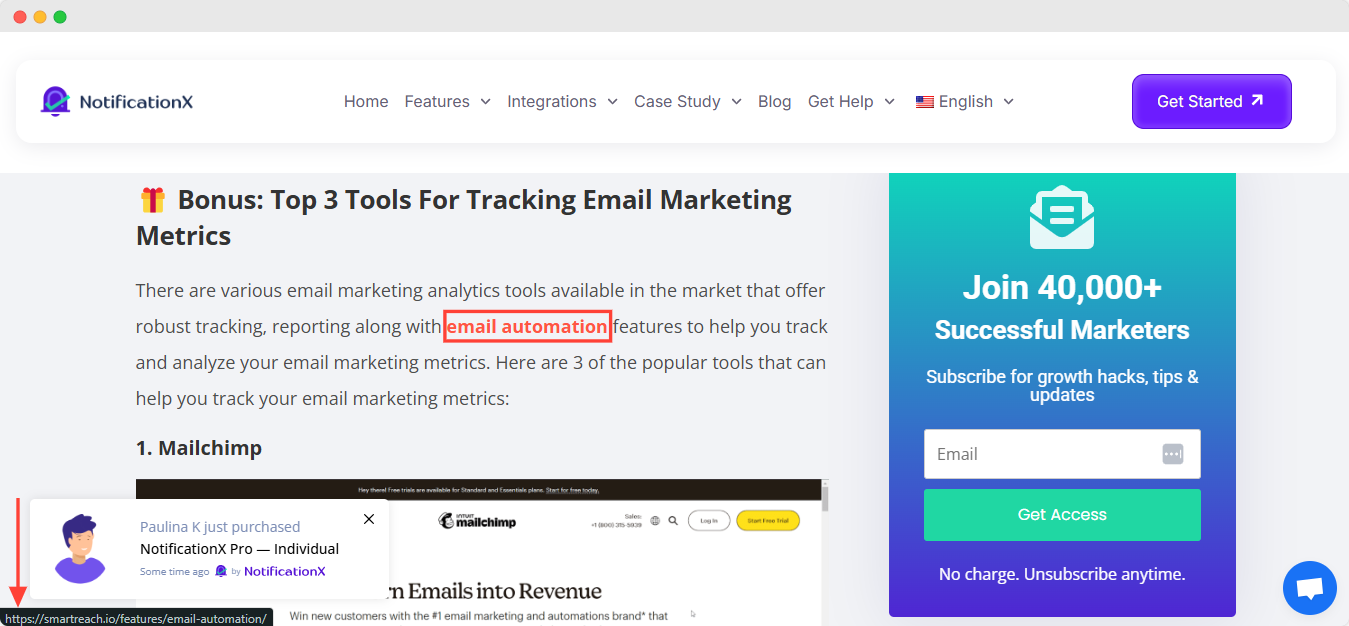Open the Case Study dropdown
The height and width of the screenshot is (626, 1349).
pyautogui.click(x=687, y=102)
